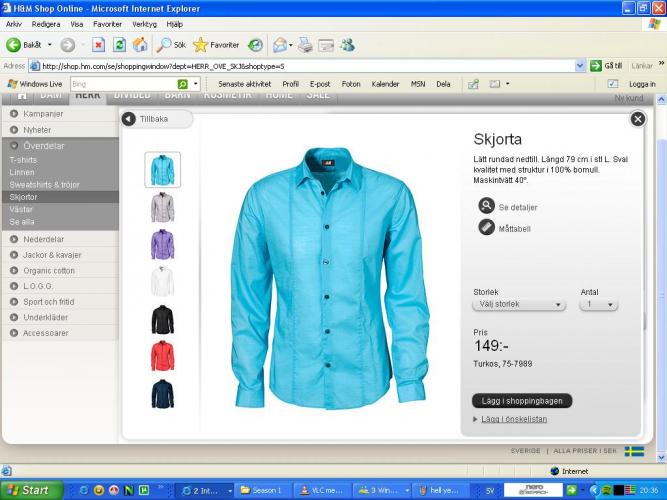Click the Sök search toolbar icon

tap(163, 45)
